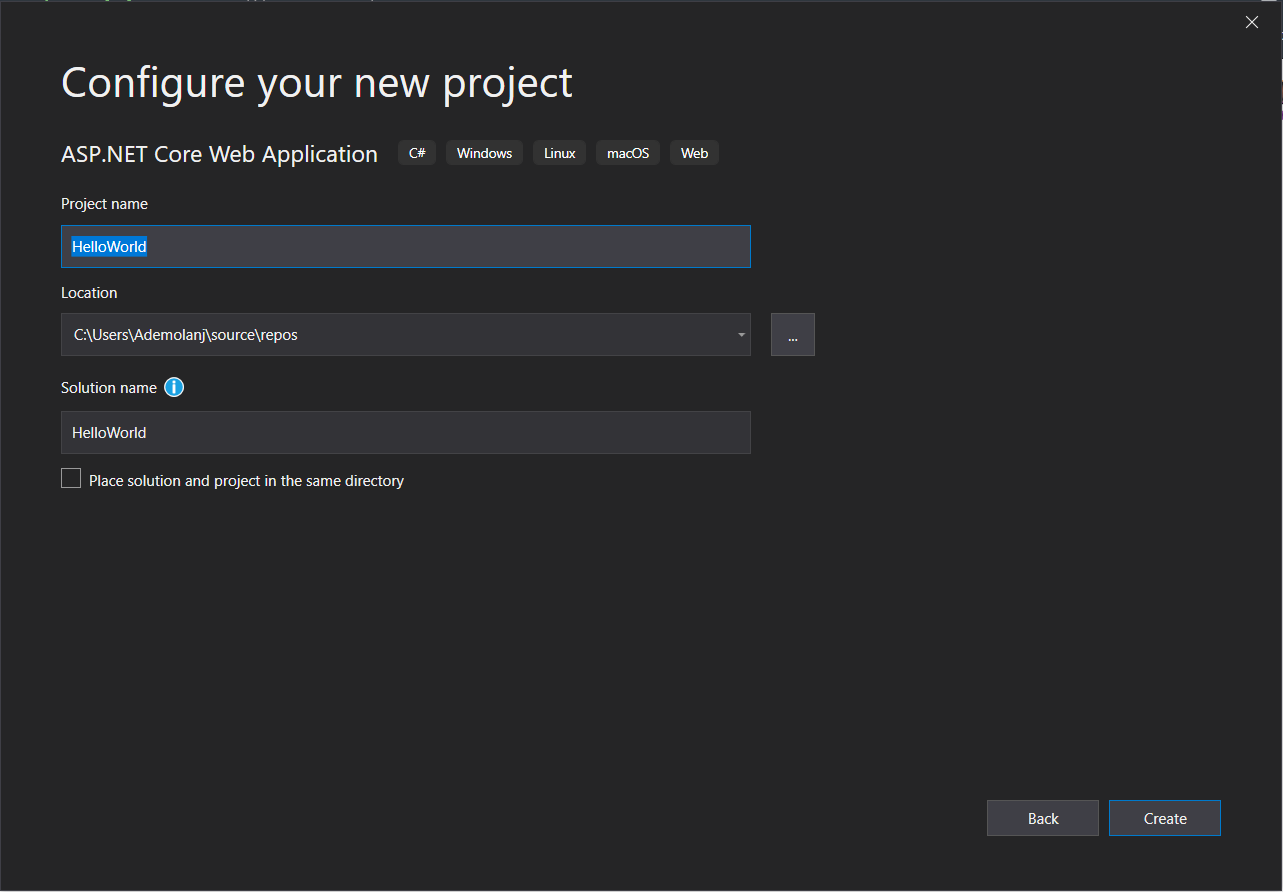
Task: Click the dialog close X icon
Action: pos(1251,21)
